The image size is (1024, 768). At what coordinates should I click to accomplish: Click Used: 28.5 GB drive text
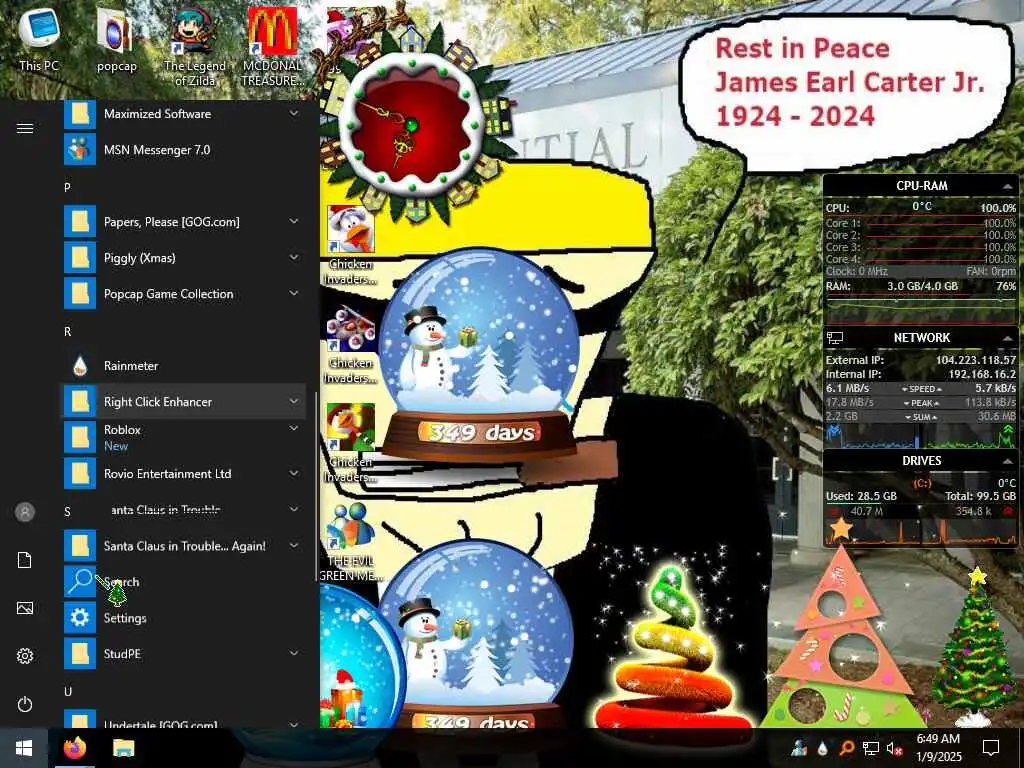pyautogui.click(x=861, y=496)
